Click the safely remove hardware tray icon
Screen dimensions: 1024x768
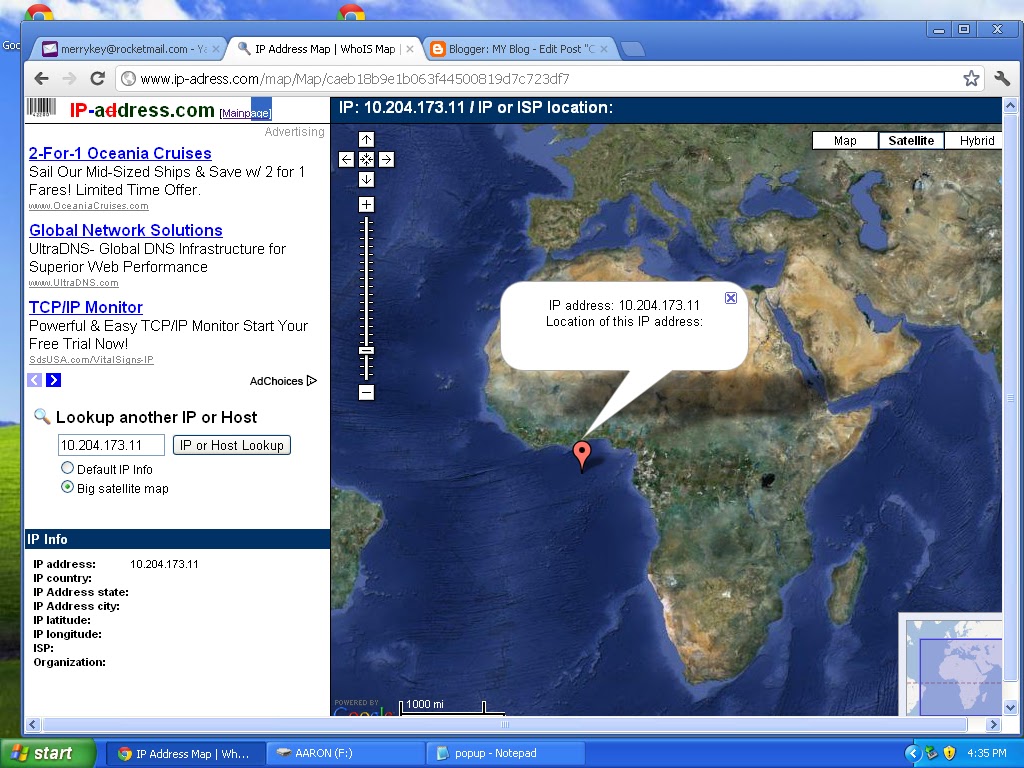pyautogui.click(x=932, y=753)
